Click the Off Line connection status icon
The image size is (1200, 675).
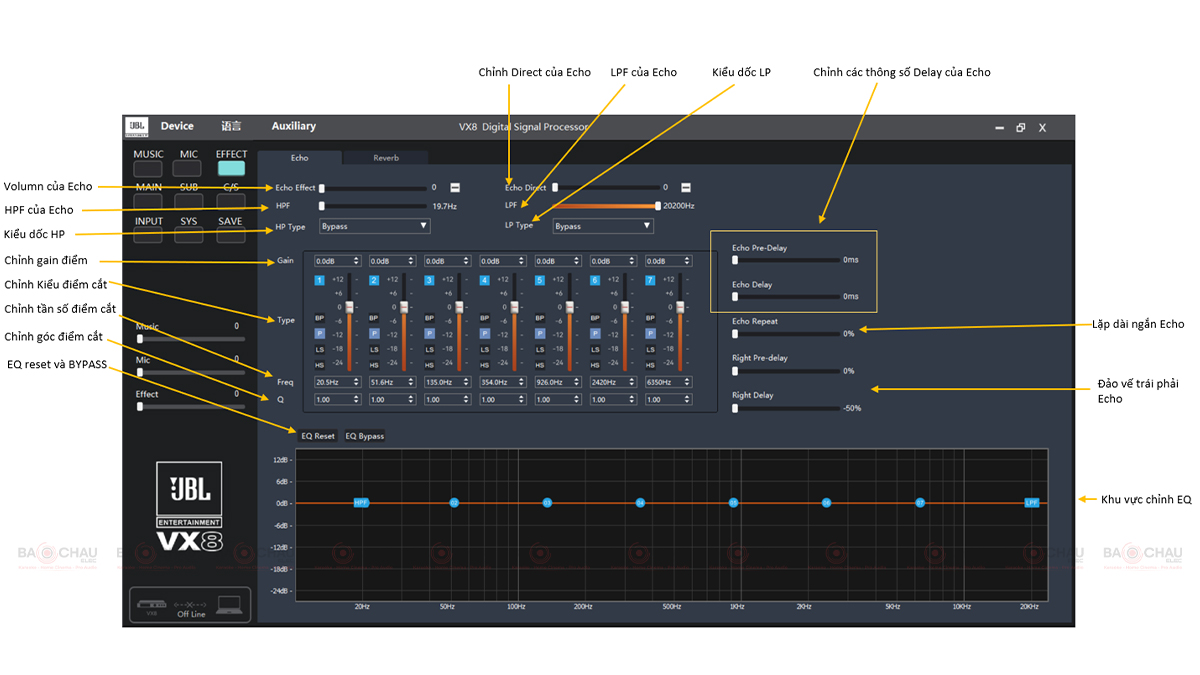(x=190, y=606)
